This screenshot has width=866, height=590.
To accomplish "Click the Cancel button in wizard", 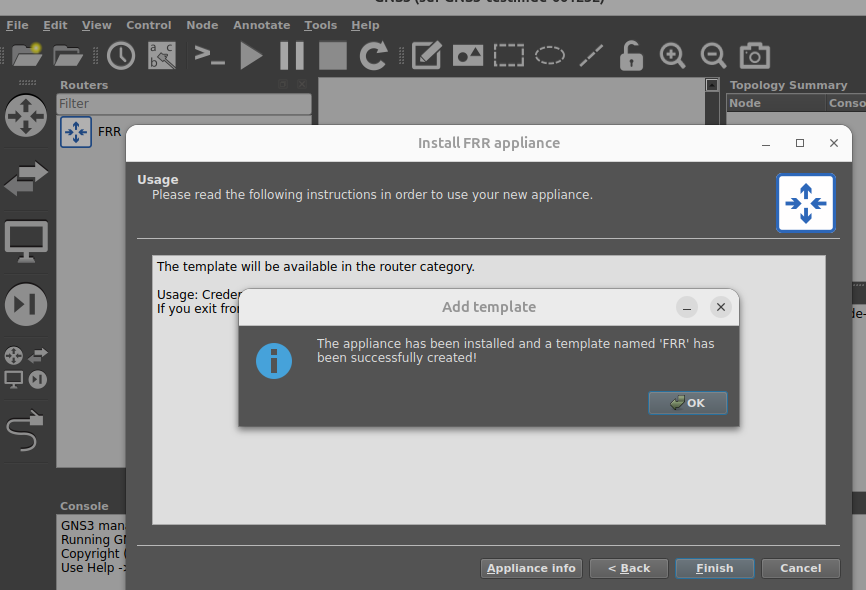I will pyautogui.click(x=800, y=568).
